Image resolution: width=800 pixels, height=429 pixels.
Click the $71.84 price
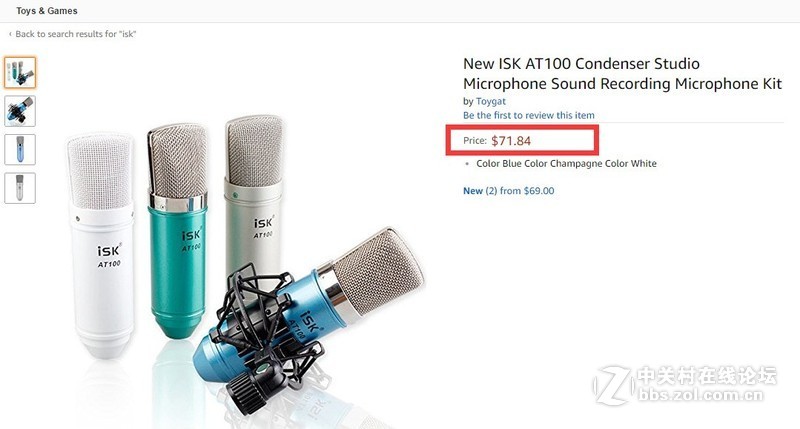(511, 140)
